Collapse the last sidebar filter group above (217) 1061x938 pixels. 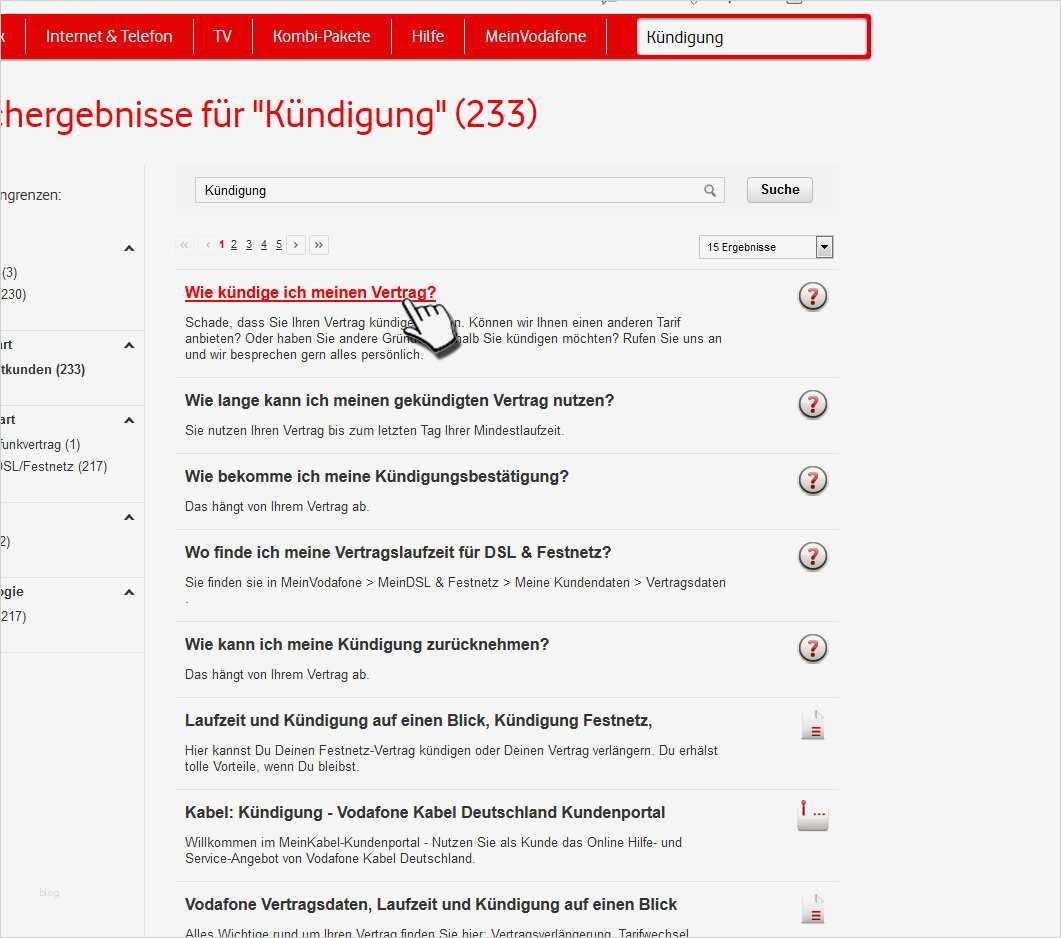pyautogui.click(x=129, y=592)
